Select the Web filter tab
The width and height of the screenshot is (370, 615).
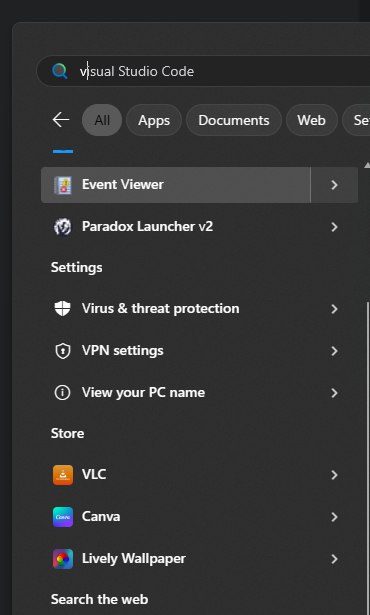tap(312, 120)
